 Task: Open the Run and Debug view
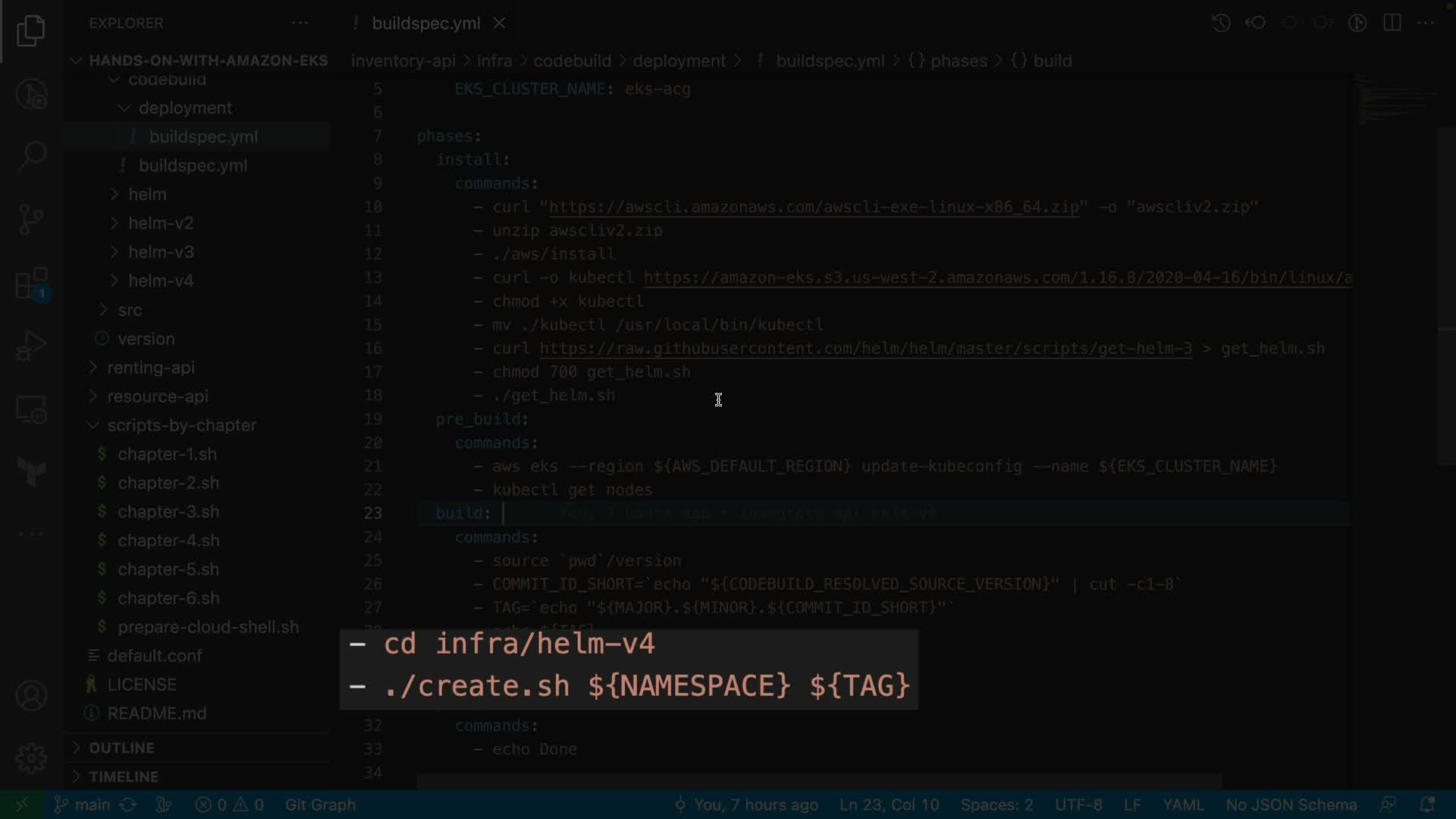point(31,346)
